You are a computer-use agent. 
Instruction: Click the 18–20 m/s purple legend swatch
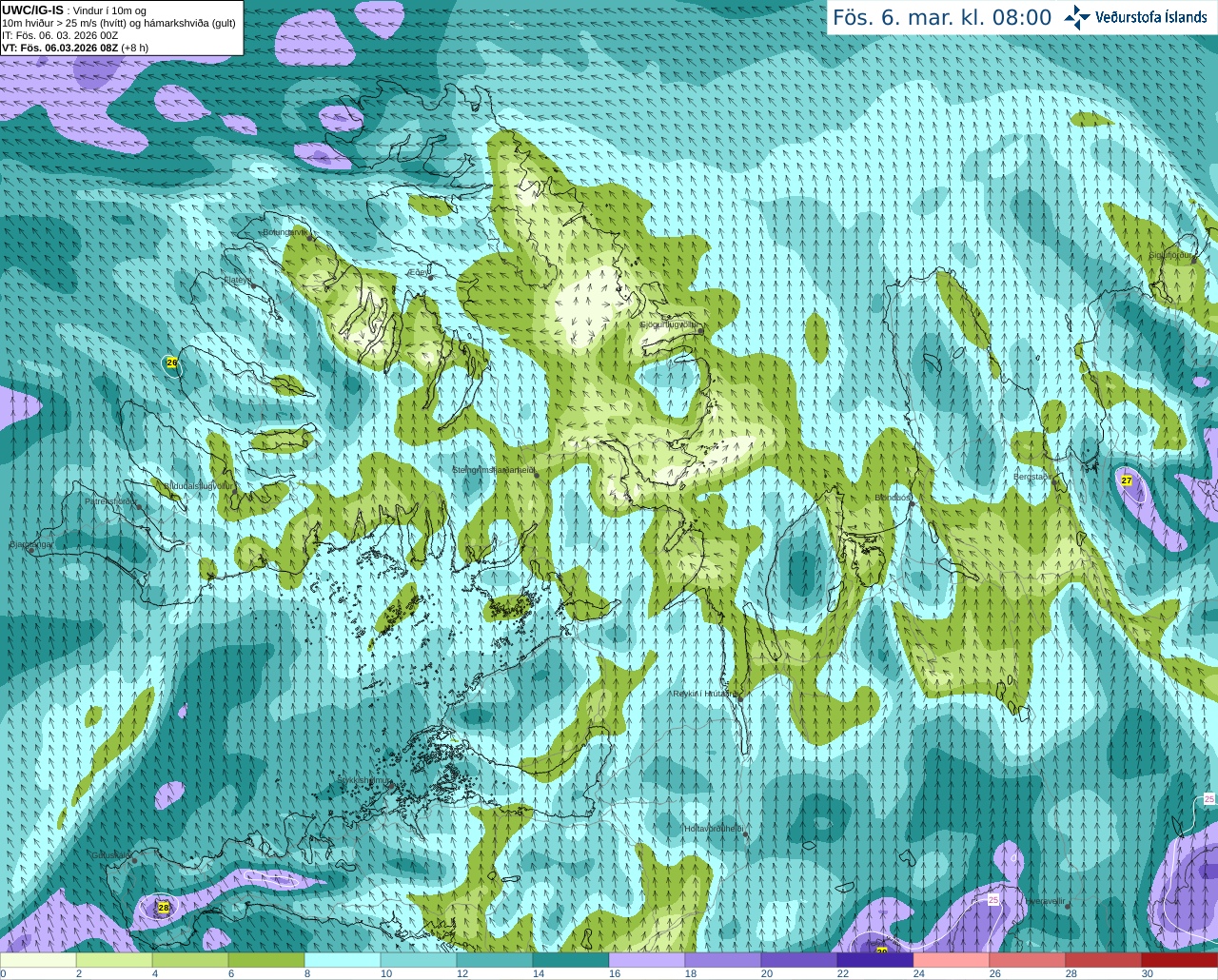tap(723, 960)
